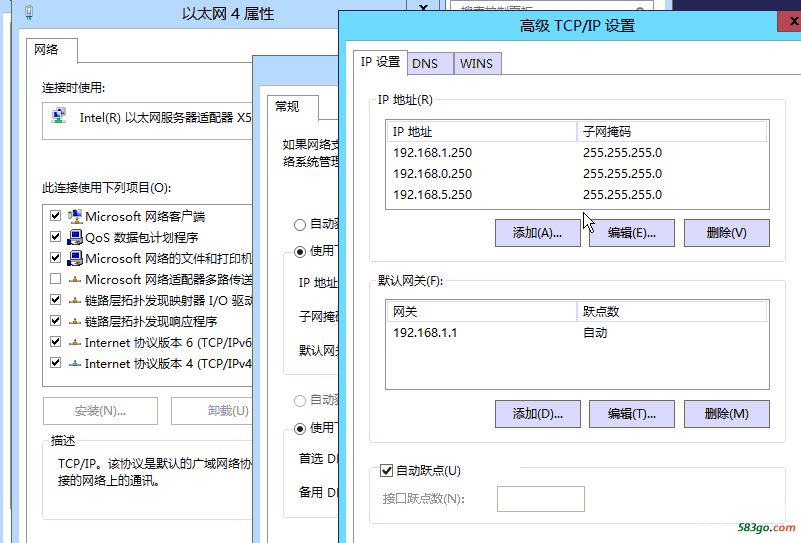Select the 链路层拓扑发现响应程序 item icon
The height and width of the screenshot is (543, 801).
(x=75, y=321)
